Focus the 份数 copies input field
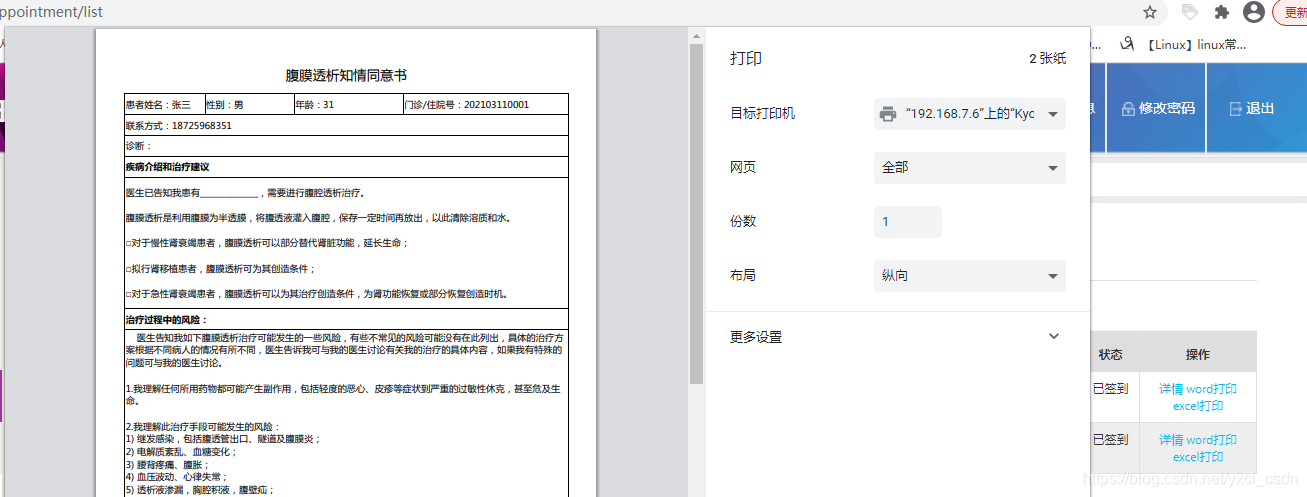 tap(908, 222)
